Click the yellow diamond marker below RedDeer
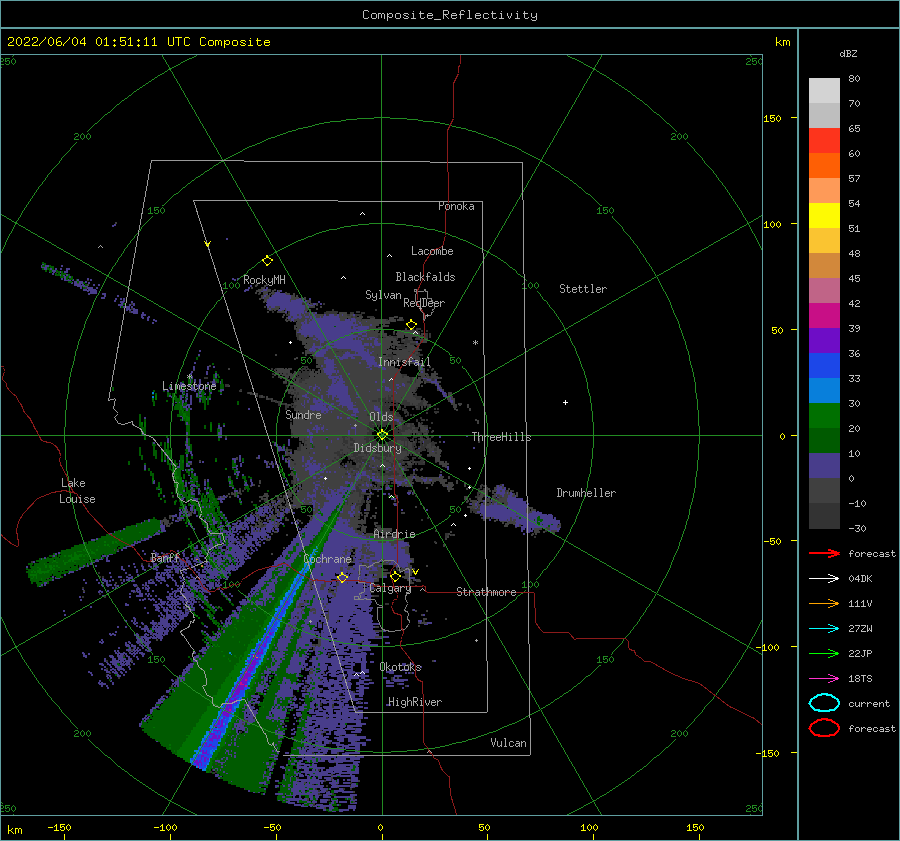The image size is (900, 841). coord(411,325)
